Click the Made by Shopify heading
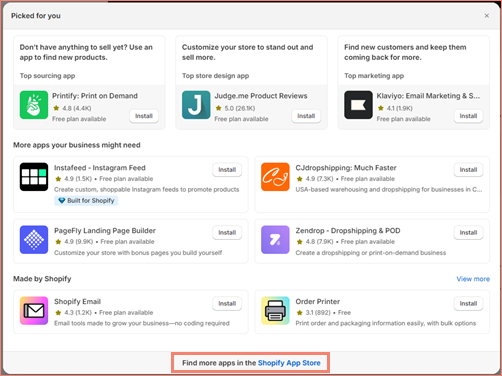Viewport: 502px width, 376px height. pos(42,279)
